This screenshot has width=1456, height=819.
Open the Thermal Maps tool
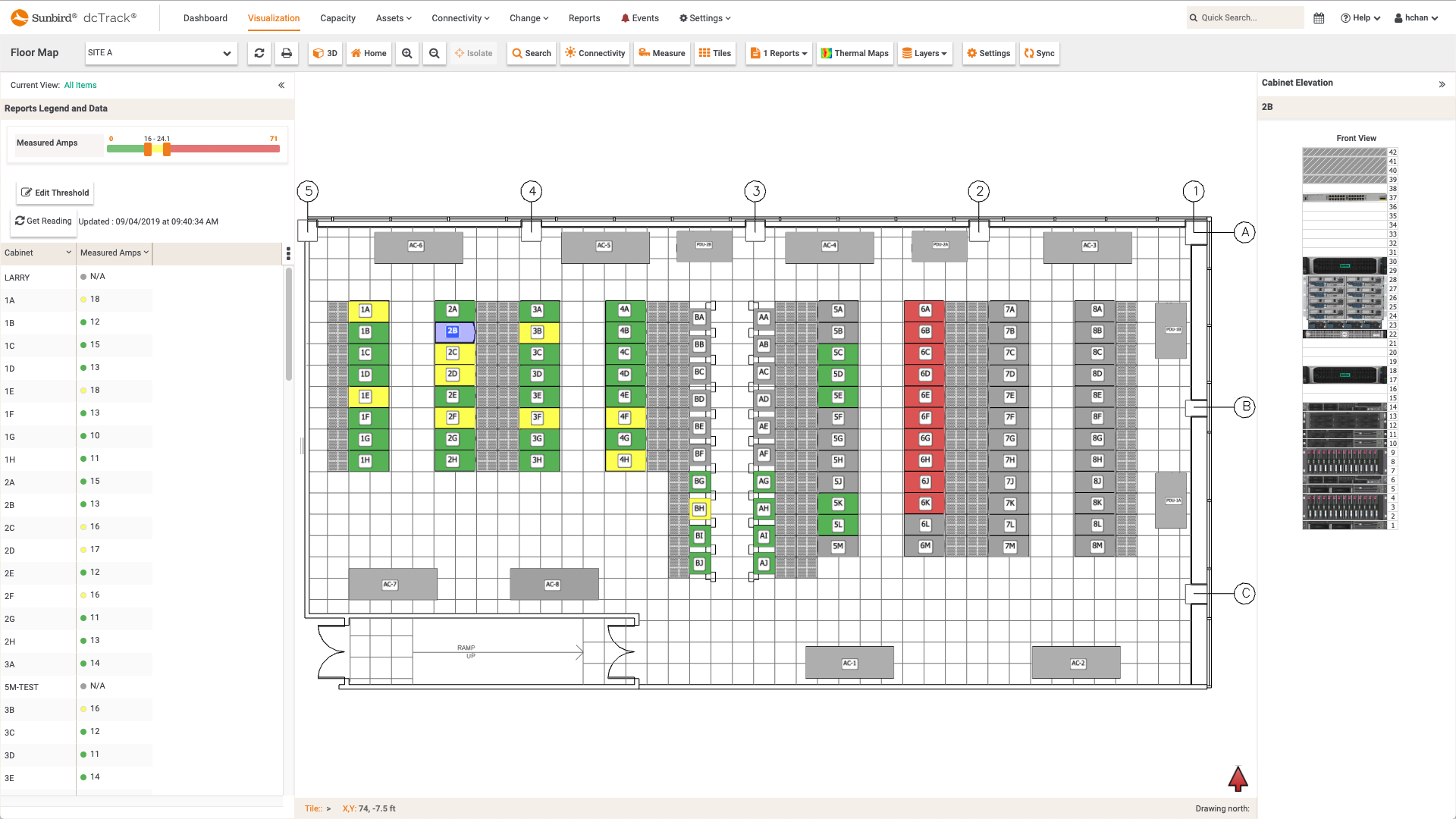click(x=855, y=52)
